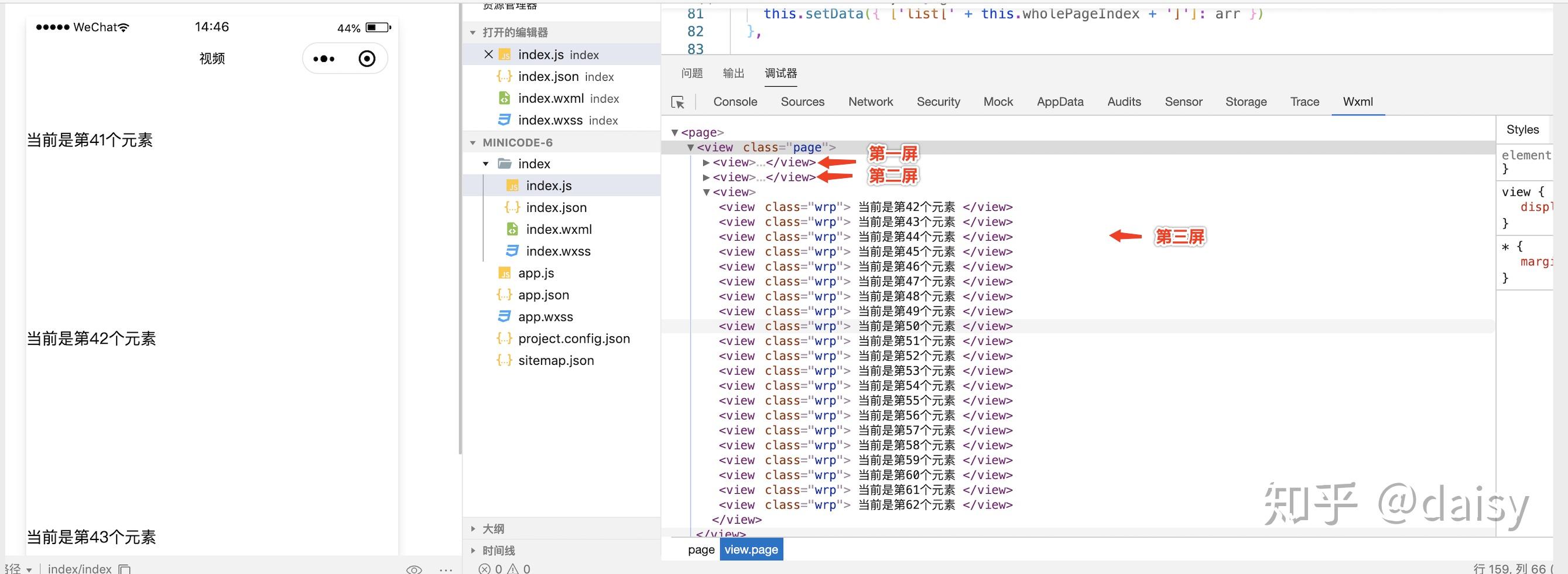Image resolution: width=1568 pixels, height=574 pixels.
Task: Switch to the Console tab
Action: [x=735, y=102]
